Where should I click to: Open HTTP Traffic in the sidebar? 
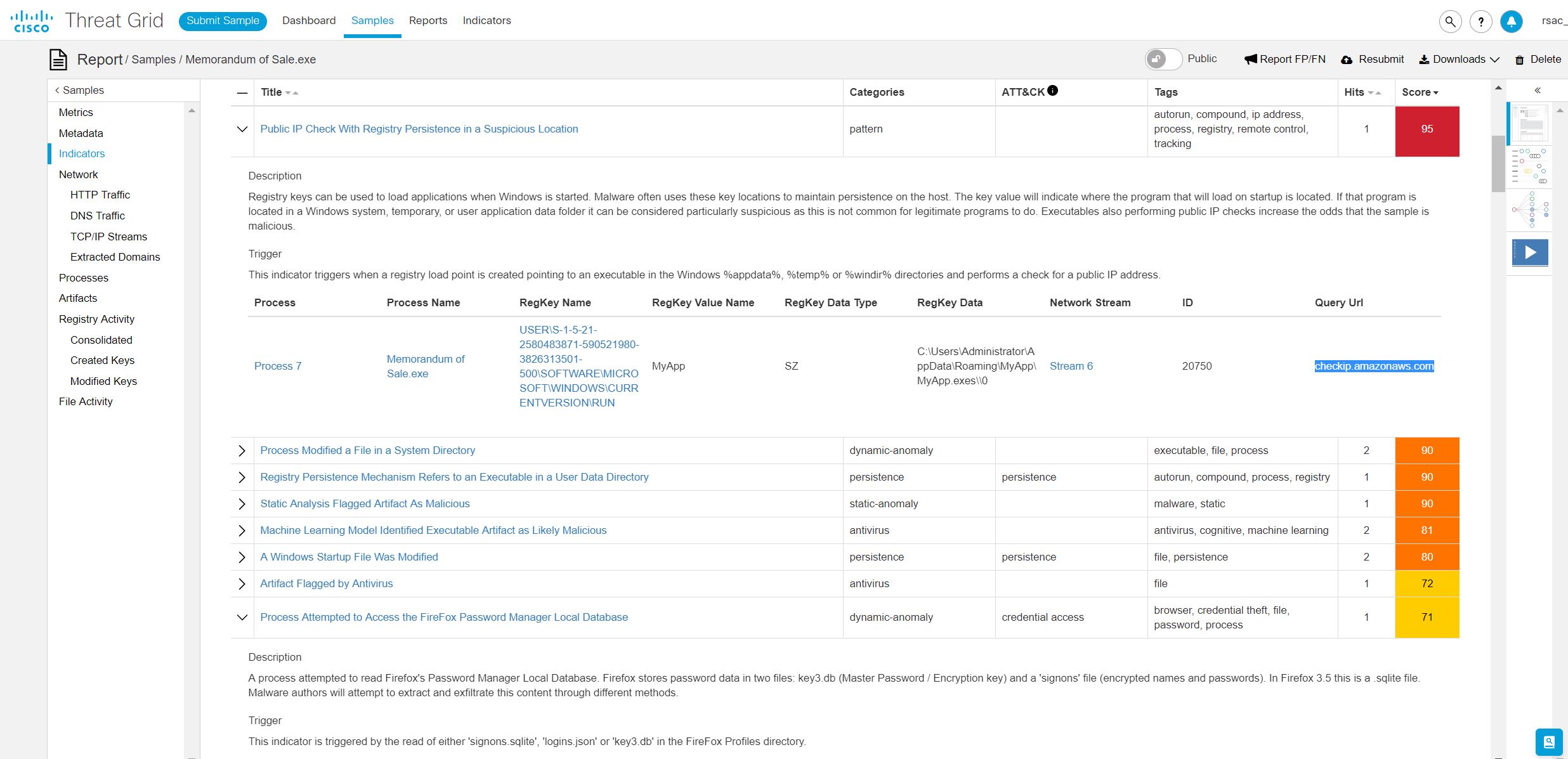100,195
